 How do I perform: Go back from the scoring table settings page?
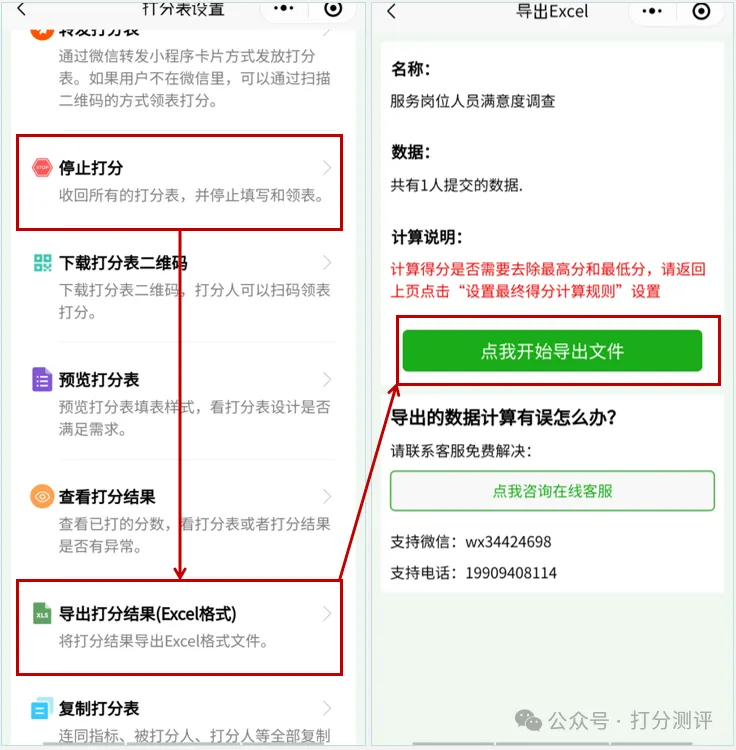21,9
